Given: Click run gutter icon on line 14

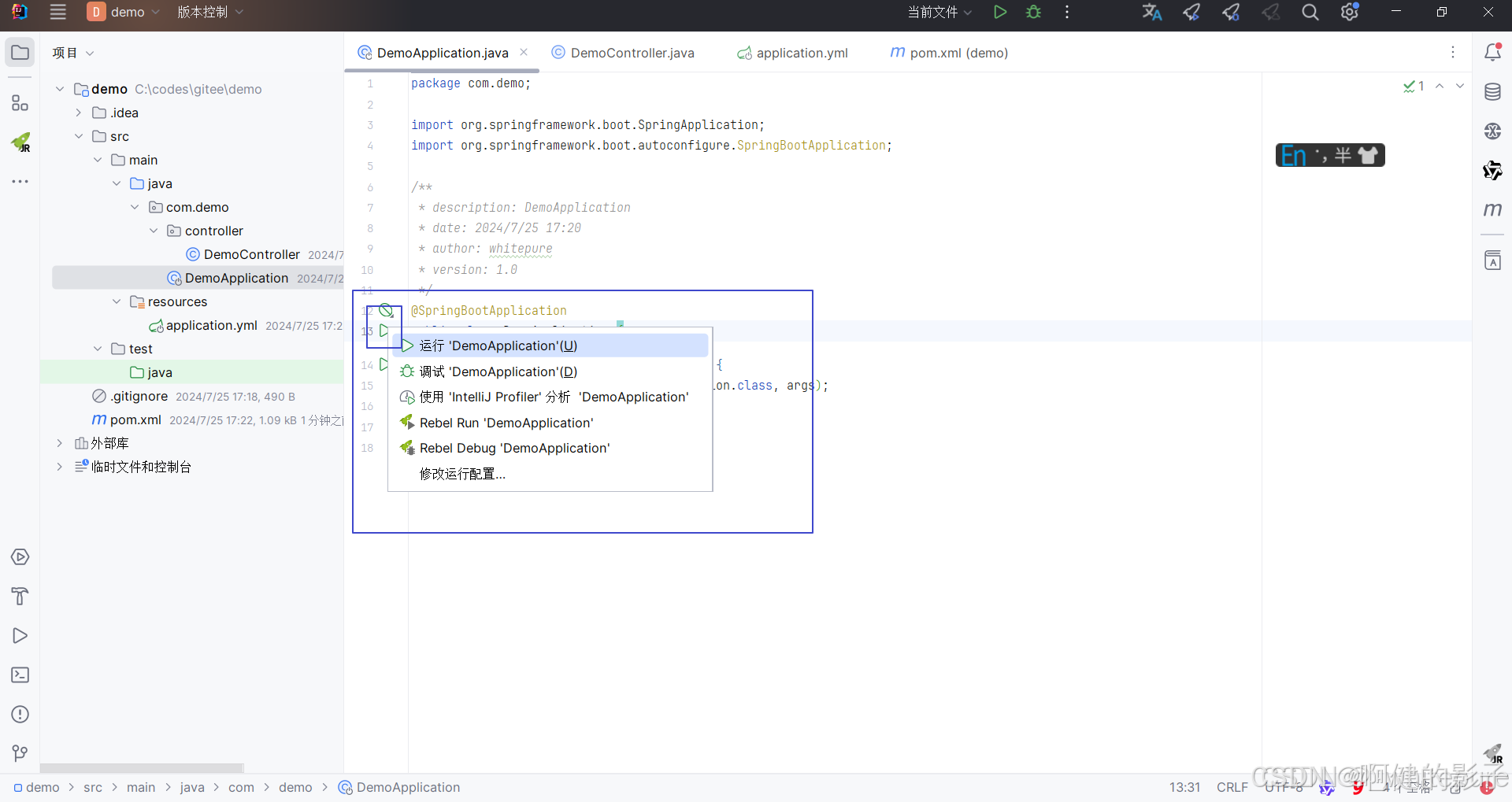Looking at the screenshot, I should coord(384,364).
